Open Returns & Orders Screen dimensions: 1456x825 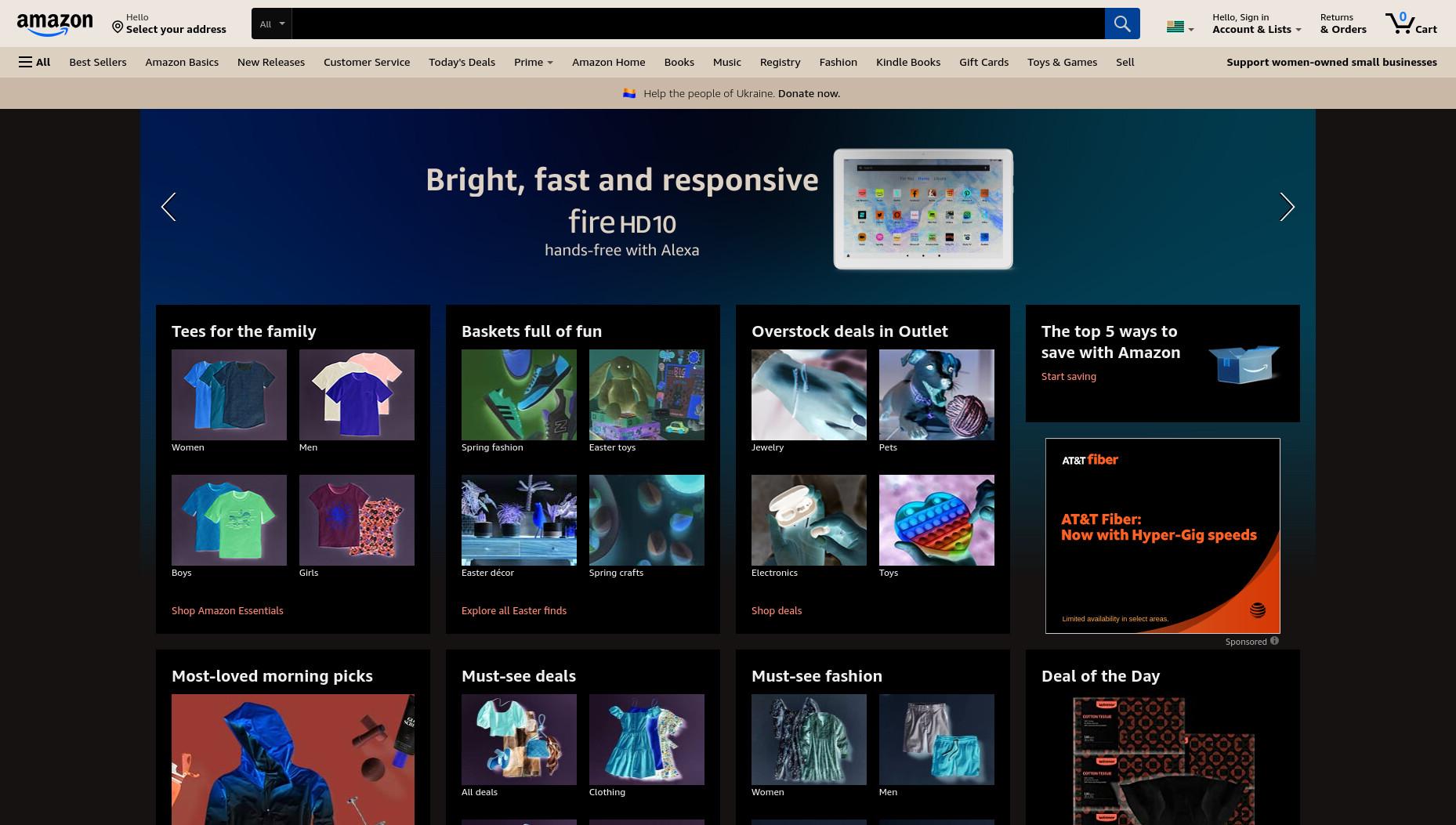[x=1343, y=24]
